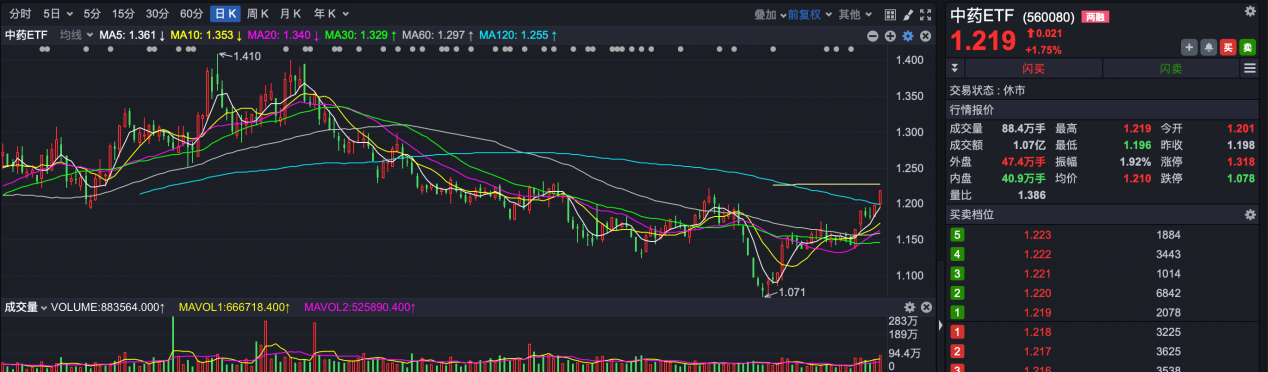Open the blue indicator settings gear
Viewport: 1268px width, 372px height.
click(908, 36)
